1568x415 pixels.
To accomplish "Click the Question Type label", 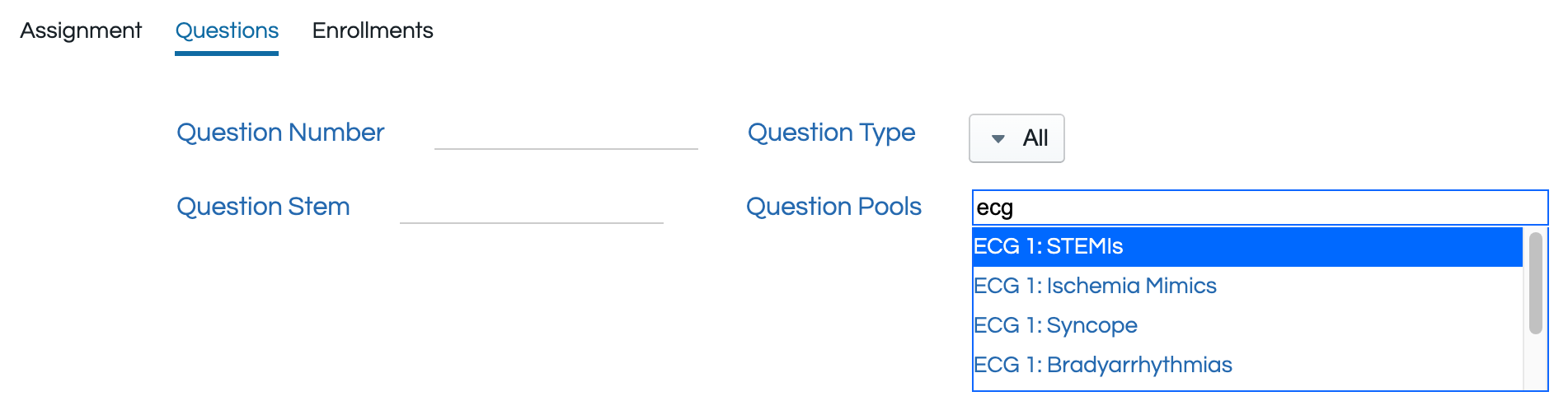I will click(x=831, y=133).
